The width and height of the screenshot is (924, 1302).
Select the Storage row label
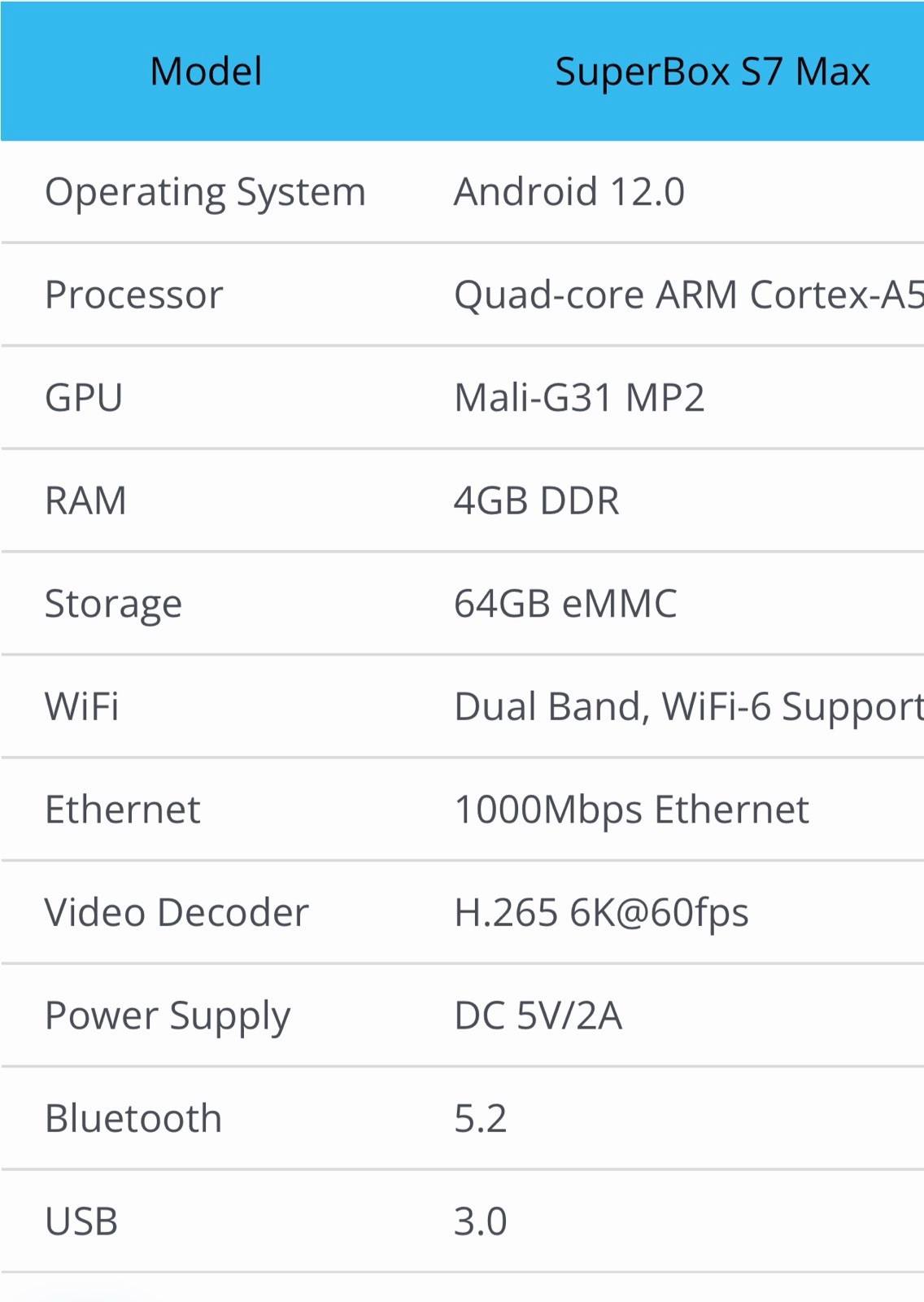tap(113, 605)
